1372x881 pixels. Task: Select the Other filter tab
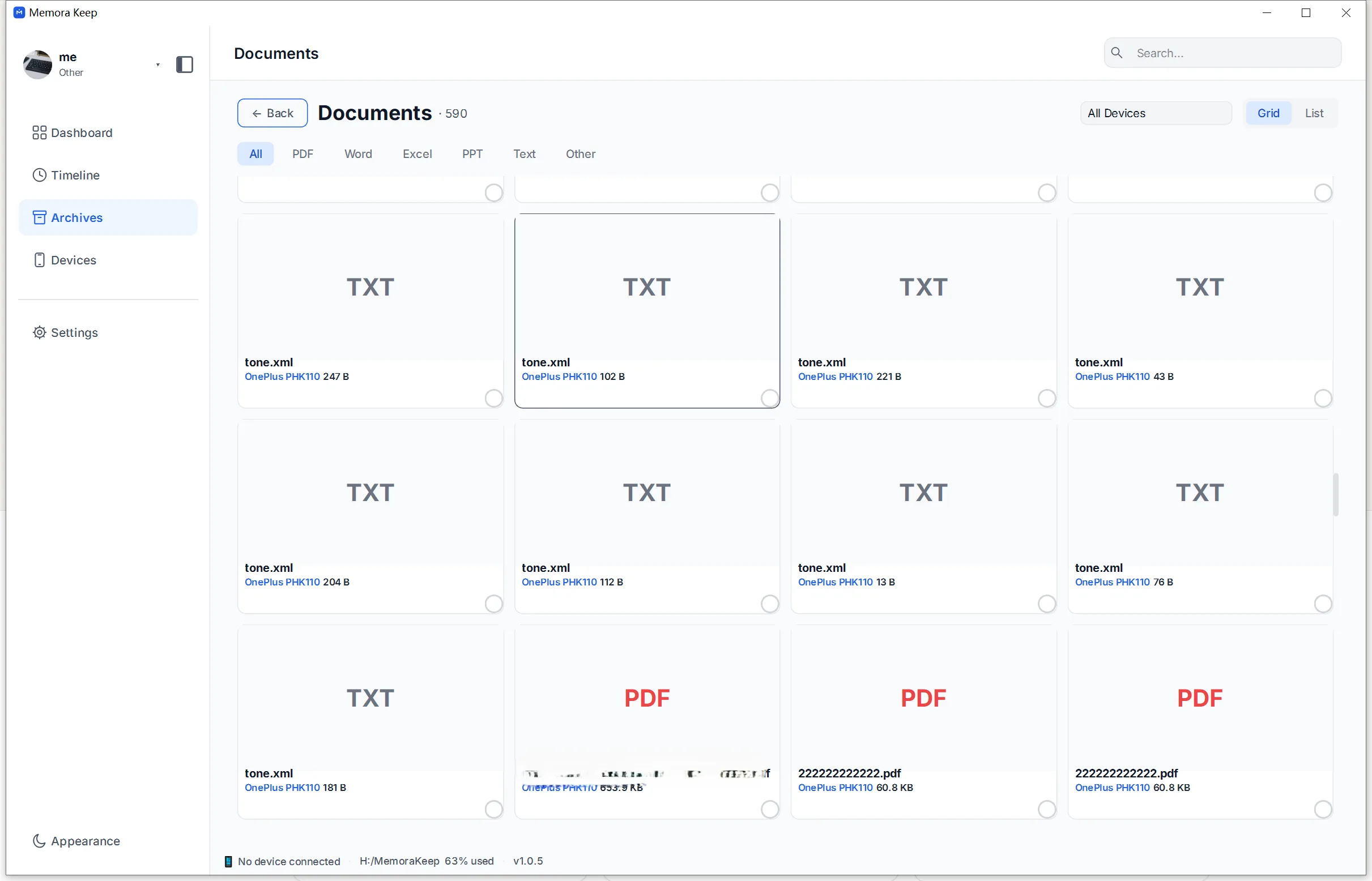[581, 154]
